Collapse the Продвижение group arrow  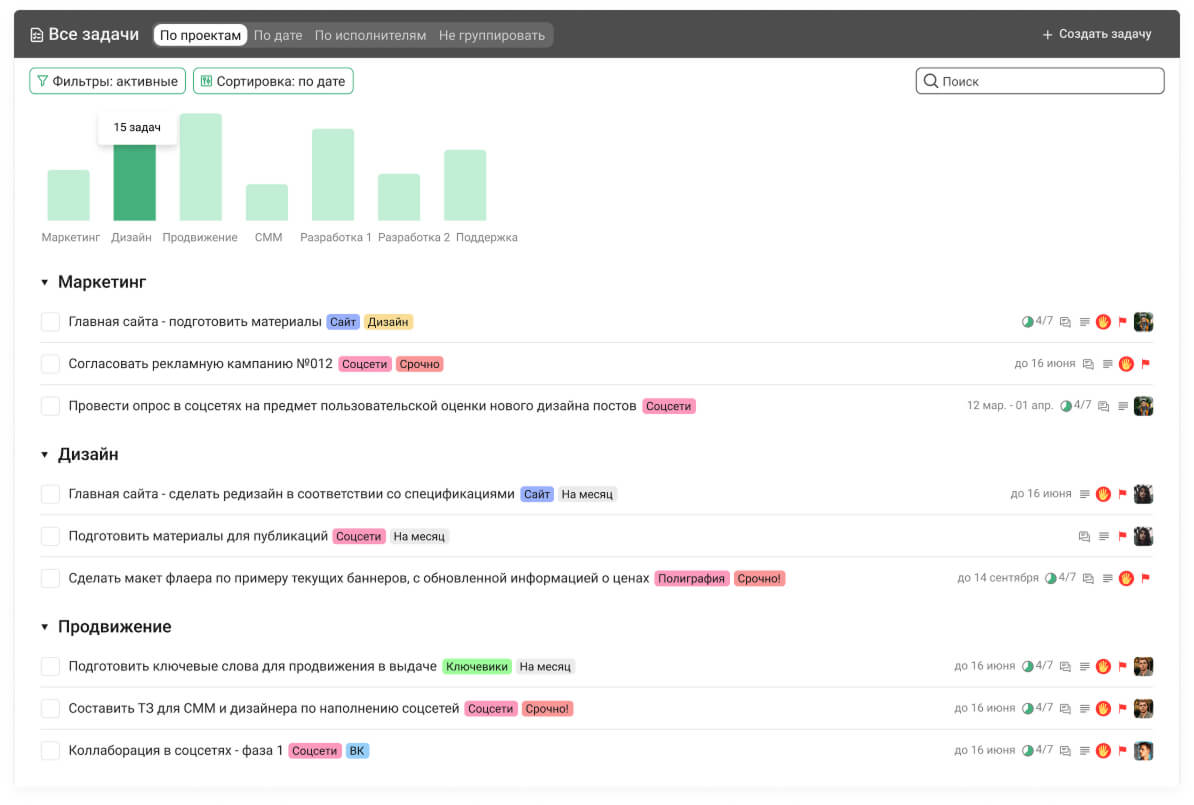[44, 627]
